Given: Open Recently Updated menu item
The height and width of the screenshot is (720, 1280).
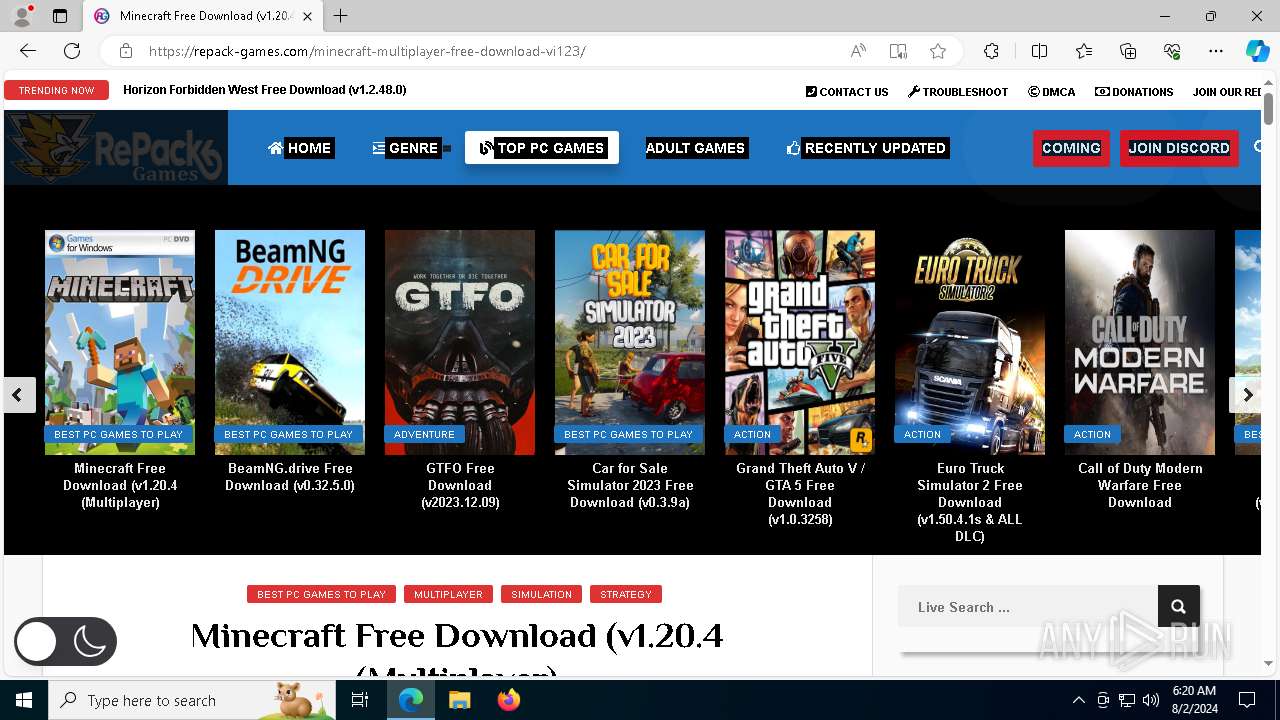Looking at the screenshot, I should pyautogui.click(x=867, y=148).
